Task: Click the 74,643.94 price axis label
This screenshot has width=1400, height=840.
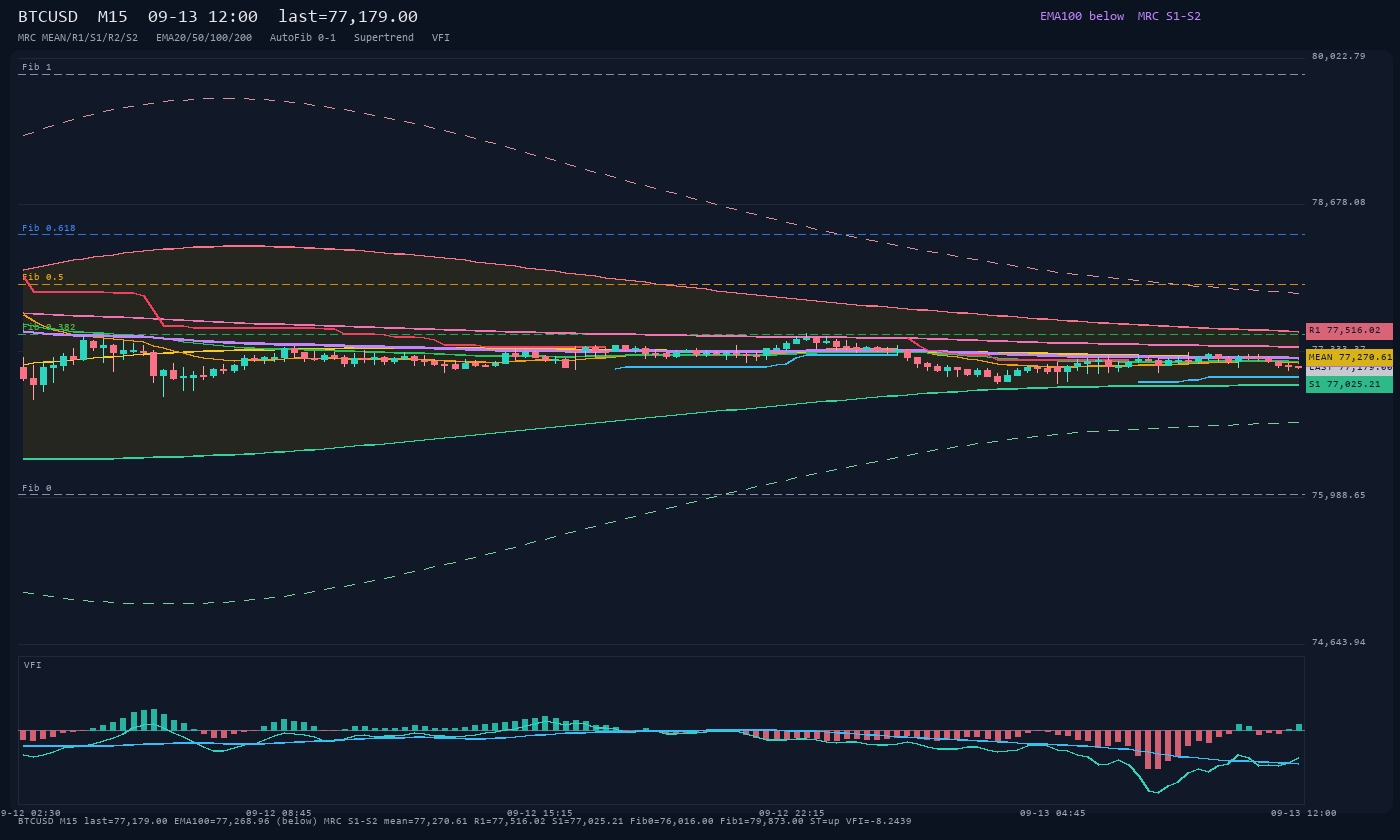Action: (1338, 642)
